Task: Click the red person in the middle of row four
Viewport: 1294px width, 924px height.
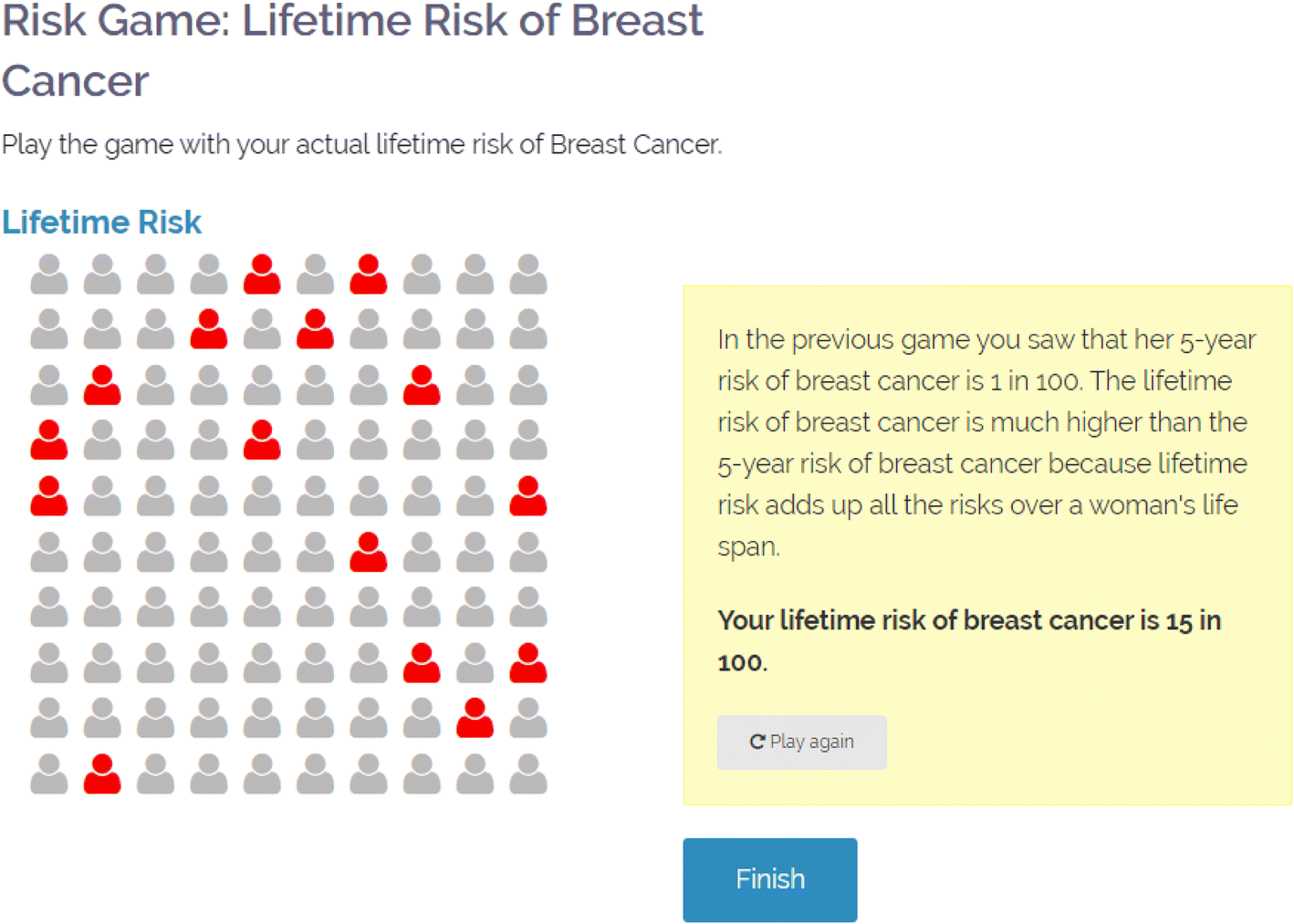Action: click(262, 441)
